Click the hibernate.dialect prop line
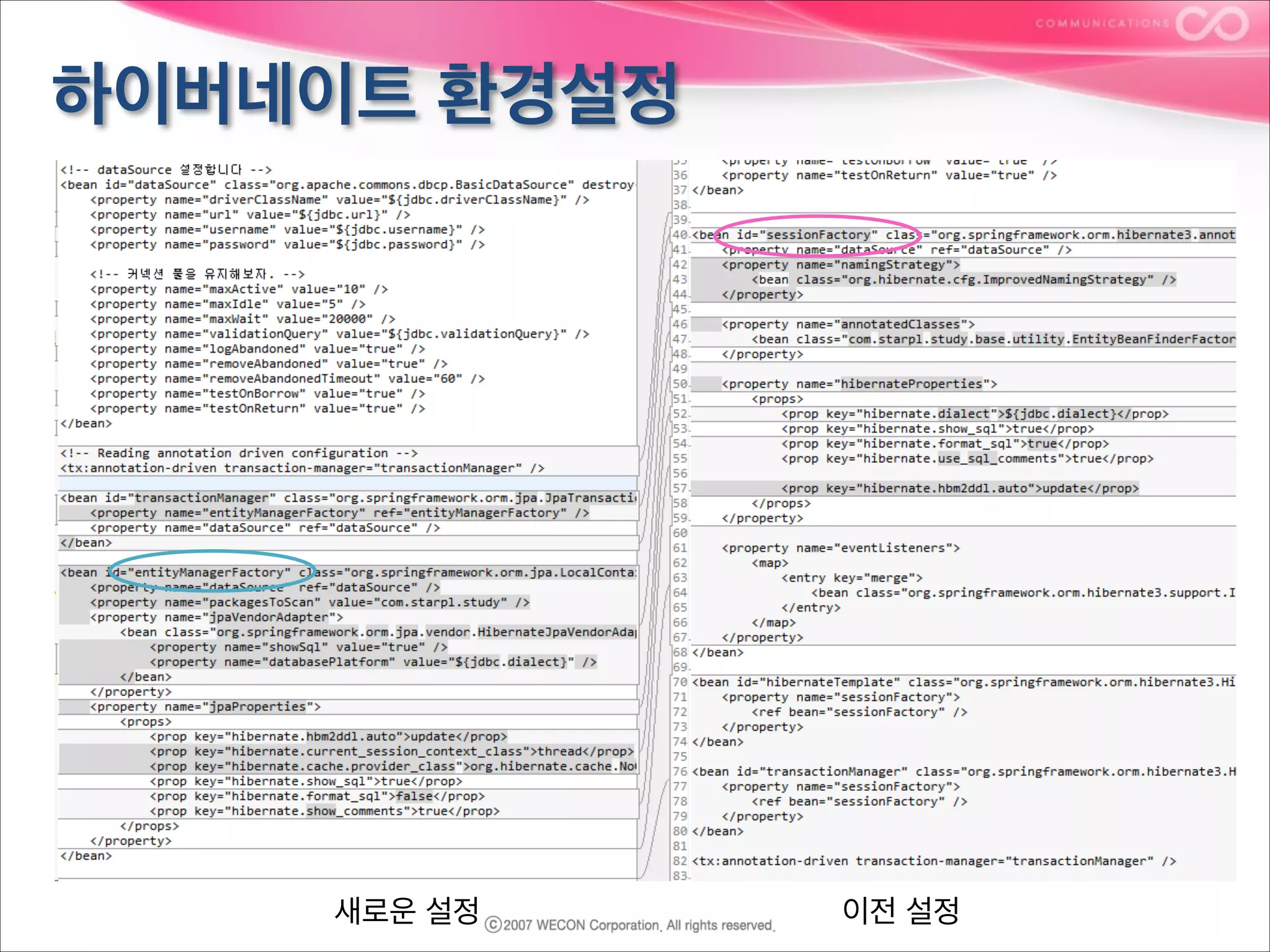This screenshot has width=1270, height=952. [x=974, y=414]
